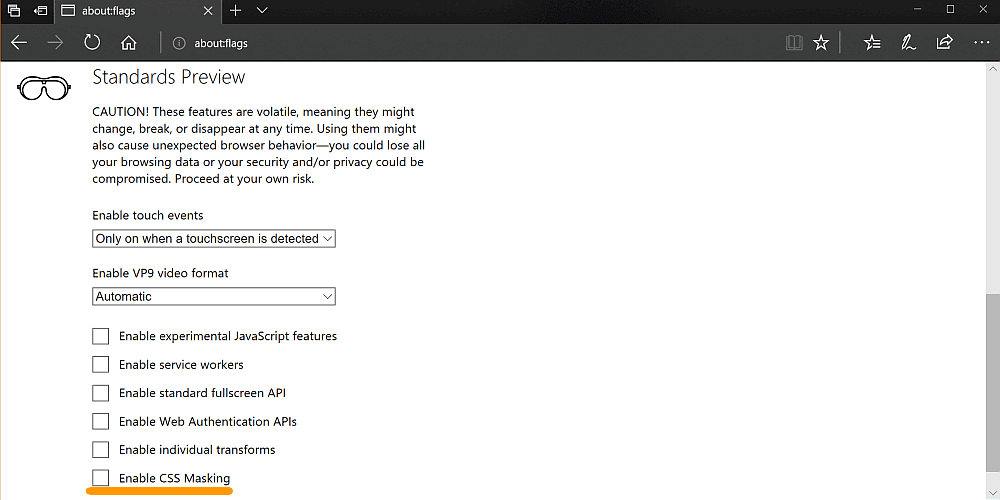Viewport: 1000px width, 500px height.
Task: Open a new tab with plus button
Action: [236, 10]
